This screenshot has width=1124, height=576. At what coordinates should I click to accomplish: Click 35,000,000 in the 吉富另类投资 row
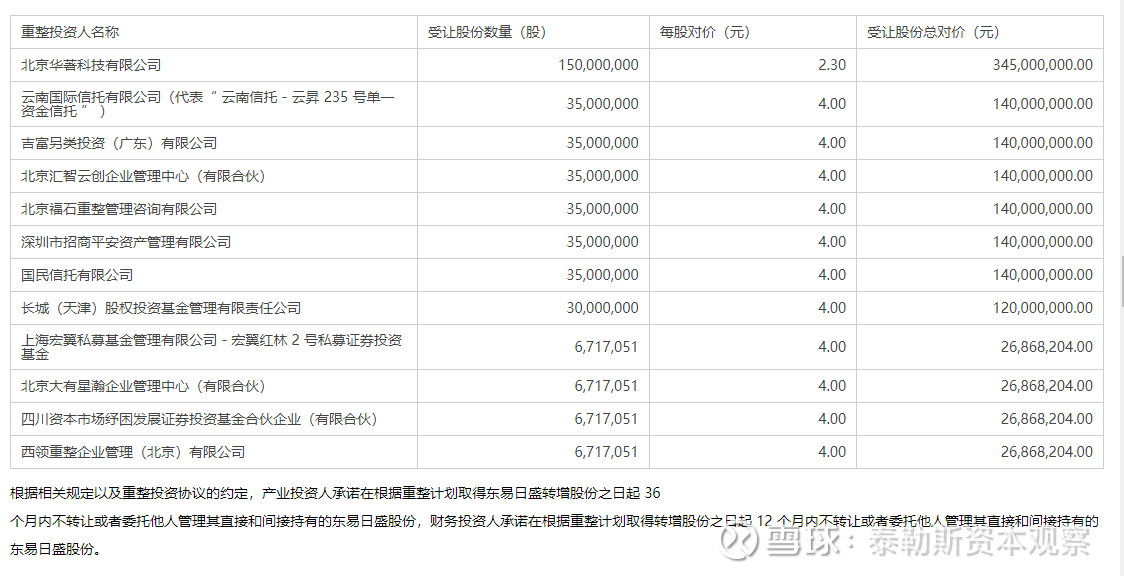602,143
